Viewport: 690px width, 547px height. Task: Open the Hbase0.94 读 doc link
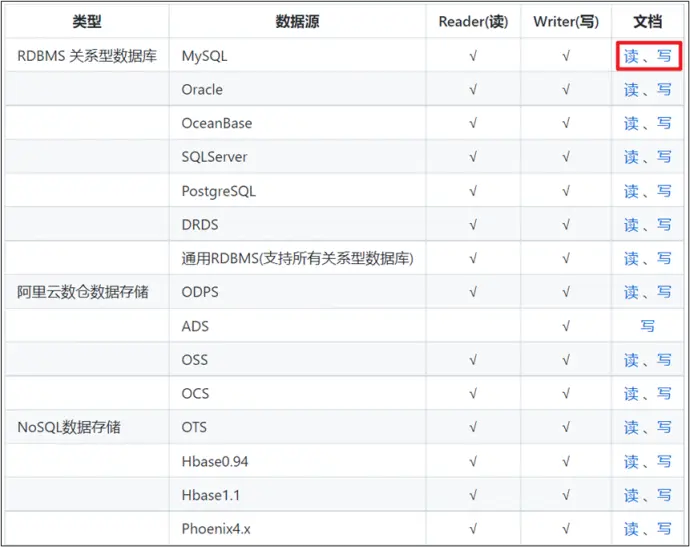631,461
